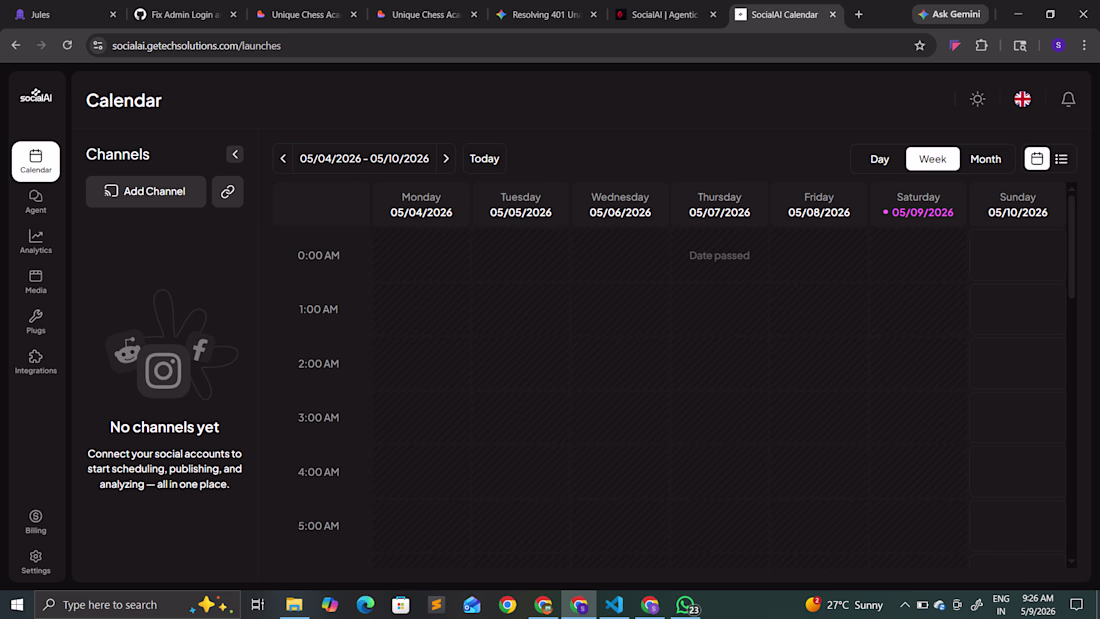Click the Monday 05/04/2026 column header
Viewport: 1100px width, 619px height.
pos(421,204)
